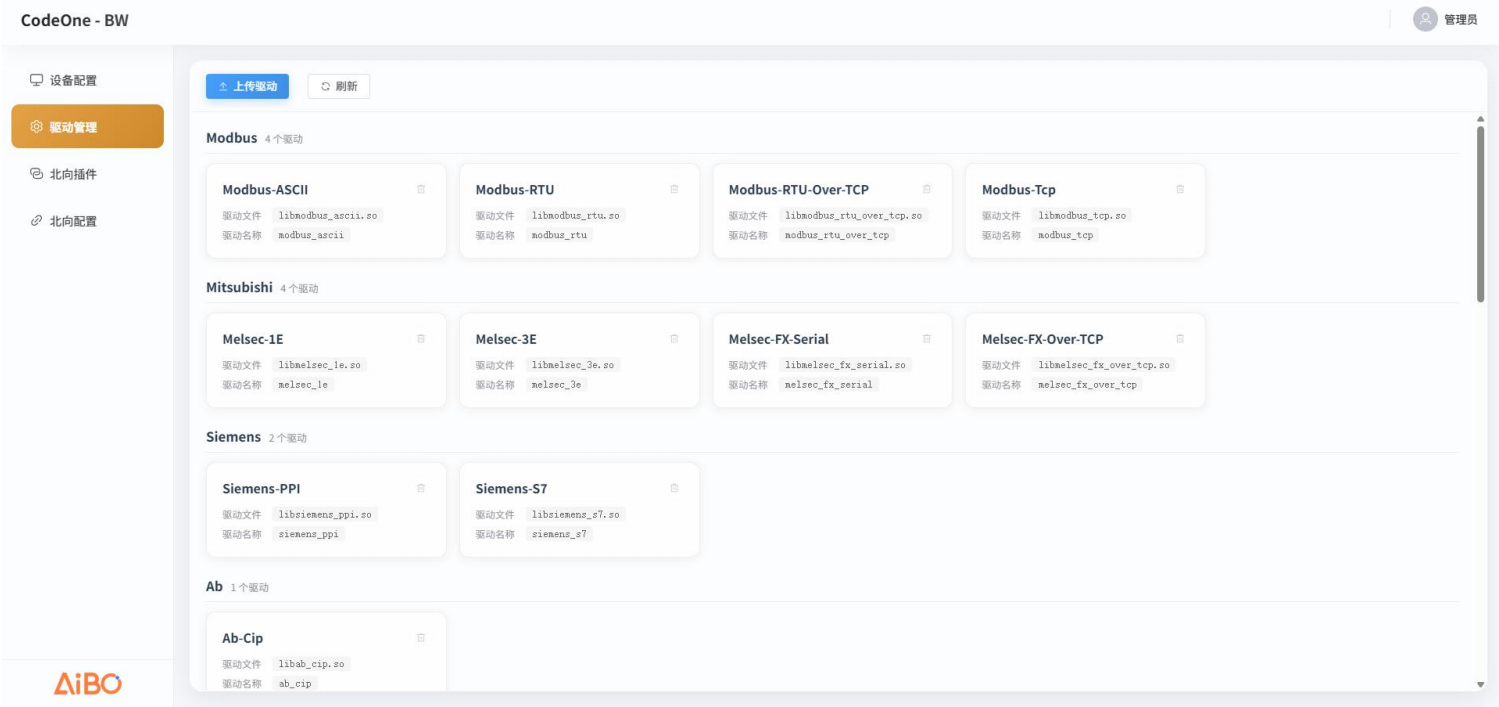Click the libmelsec_1e.so file tag

coord(320,365)
